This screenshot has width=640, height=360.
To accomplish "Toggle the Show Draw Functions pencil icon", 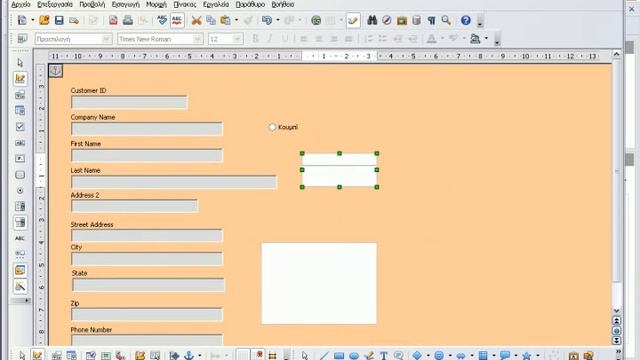I will click(353, 20).
